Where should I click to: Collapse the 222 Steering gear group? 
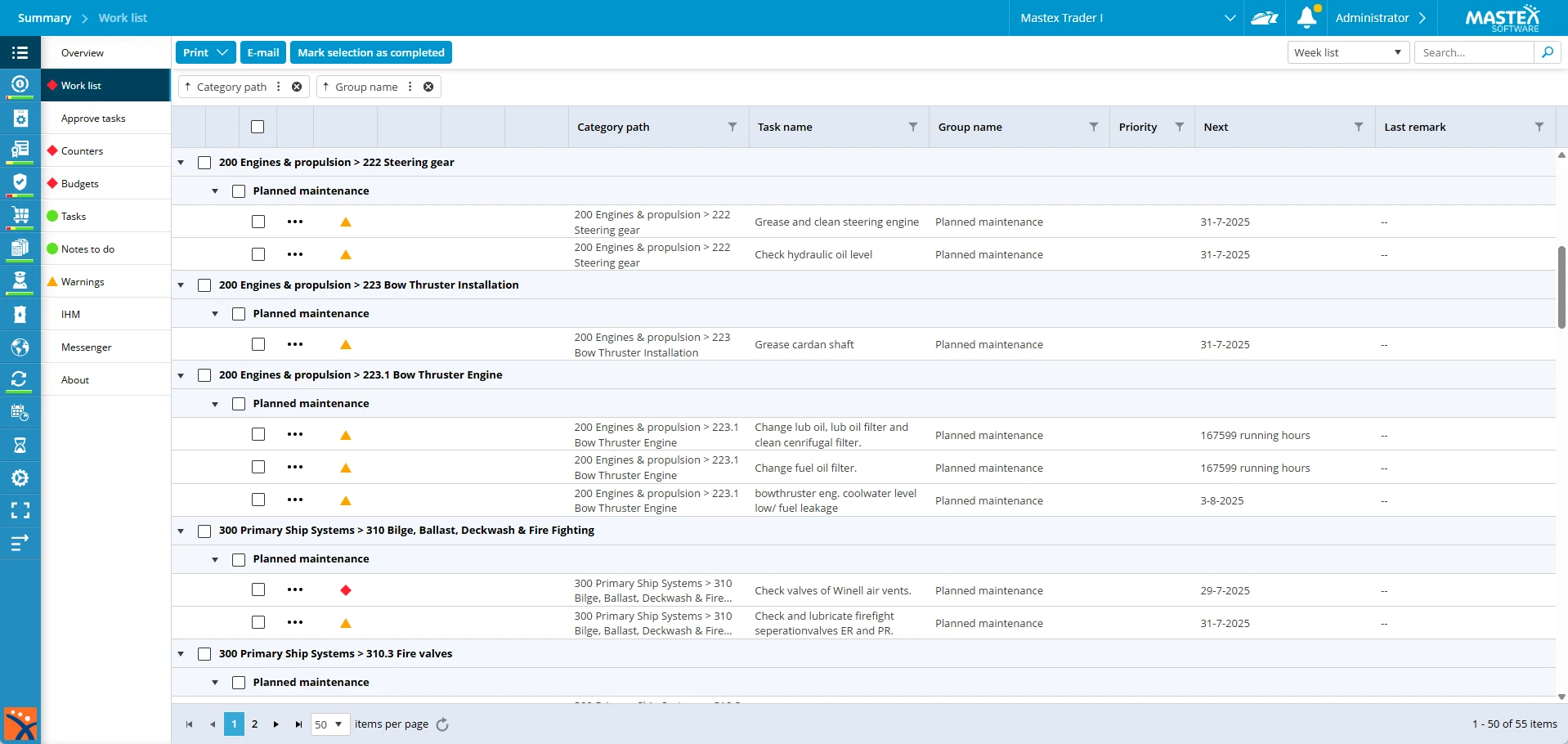pos(181,163)
